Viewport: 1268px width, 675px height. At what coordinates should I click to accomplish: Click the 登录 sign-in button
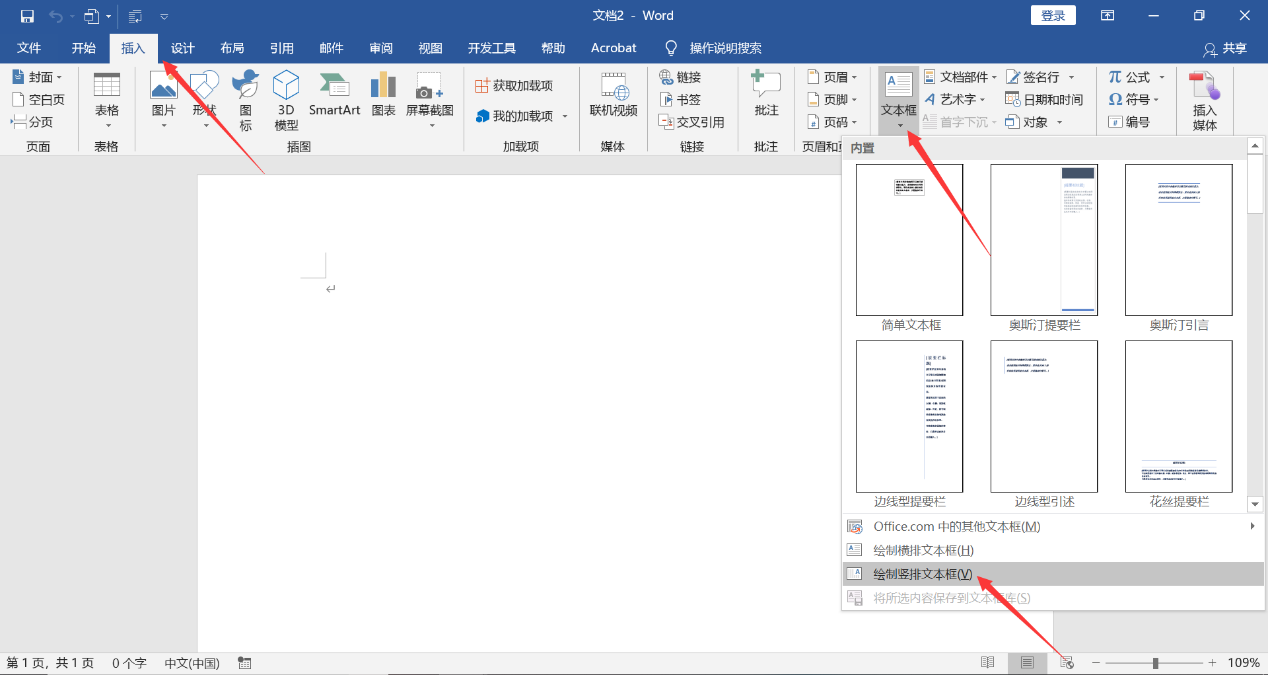click(1052, 15)
